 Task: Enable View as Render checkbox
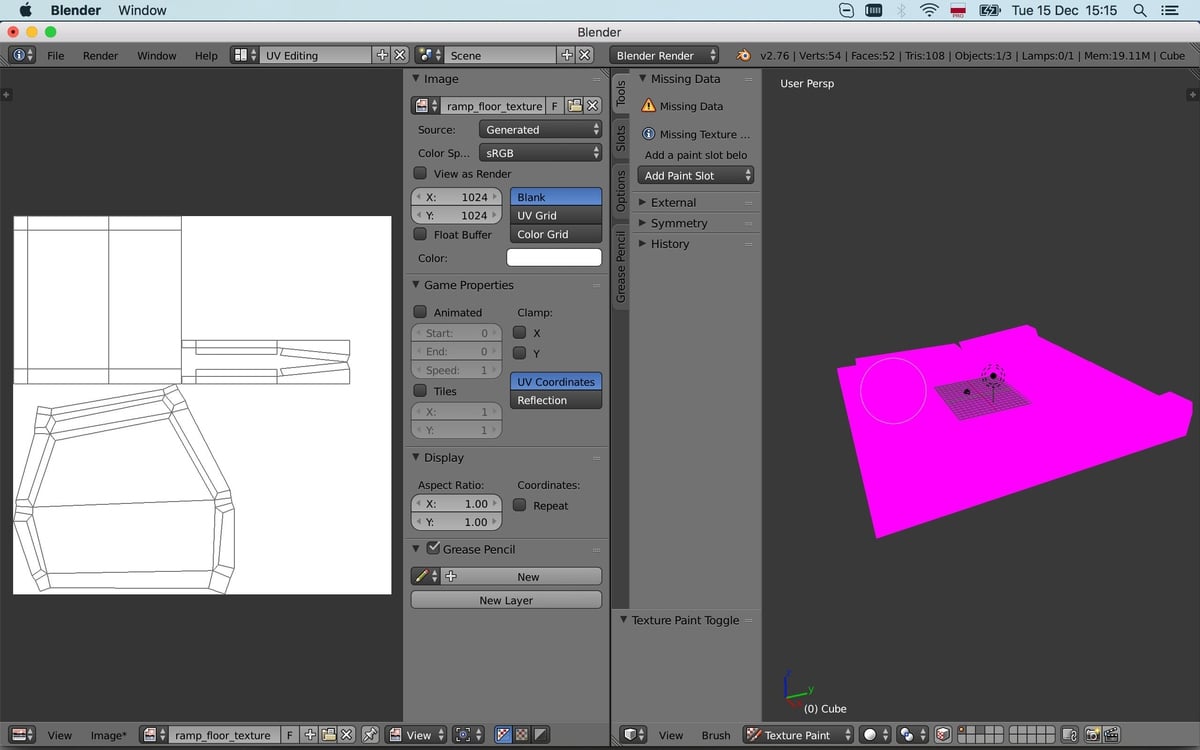420,173
